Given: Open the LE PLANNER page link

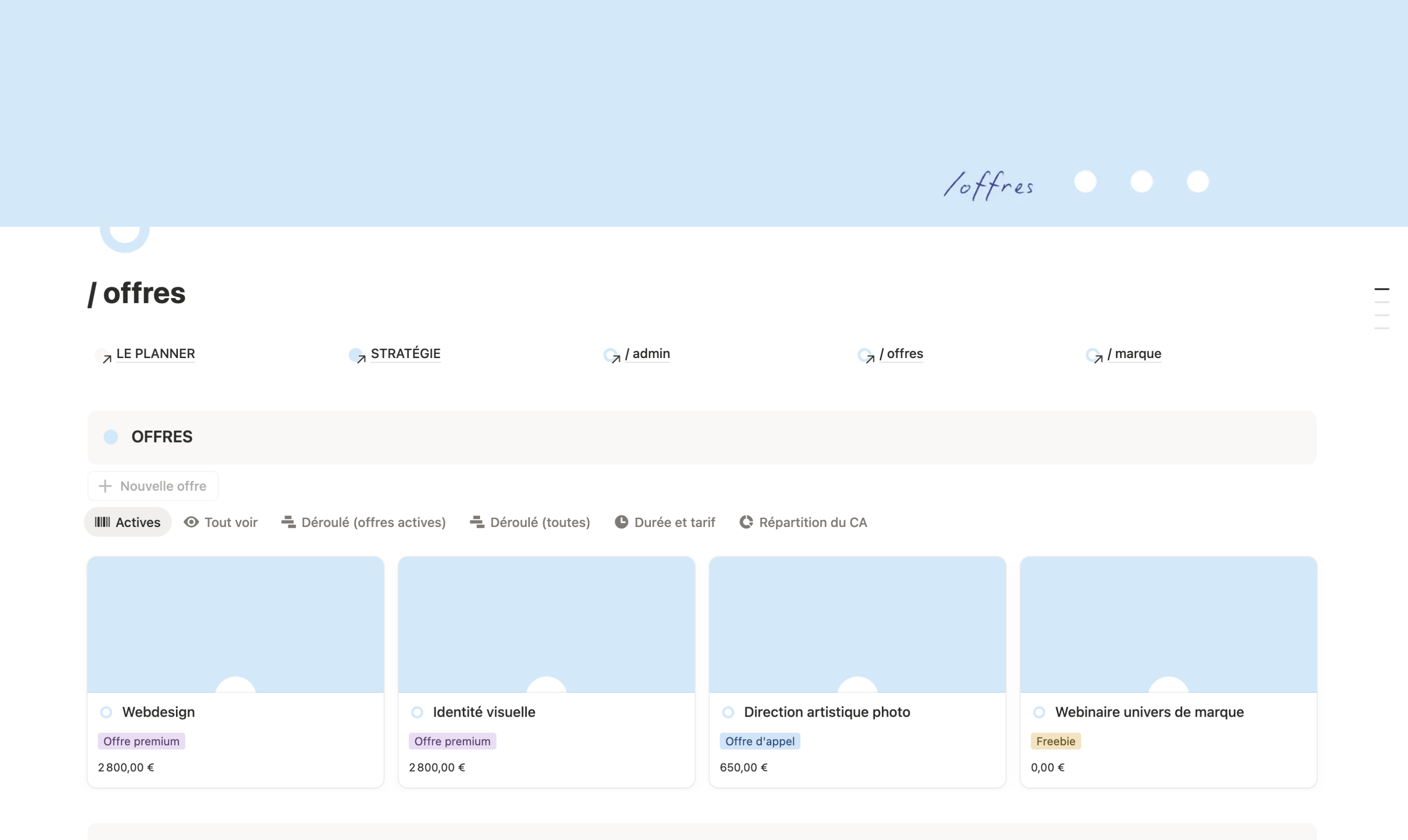Looking at the screenshot, I should 155,354.
